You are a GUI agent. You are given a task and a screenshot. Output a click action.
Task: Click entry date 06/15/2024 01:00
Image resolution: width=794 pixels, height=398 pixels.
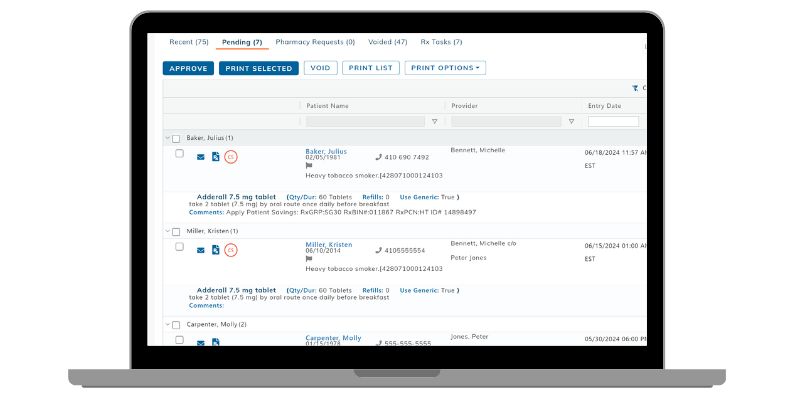coord(615,246)
